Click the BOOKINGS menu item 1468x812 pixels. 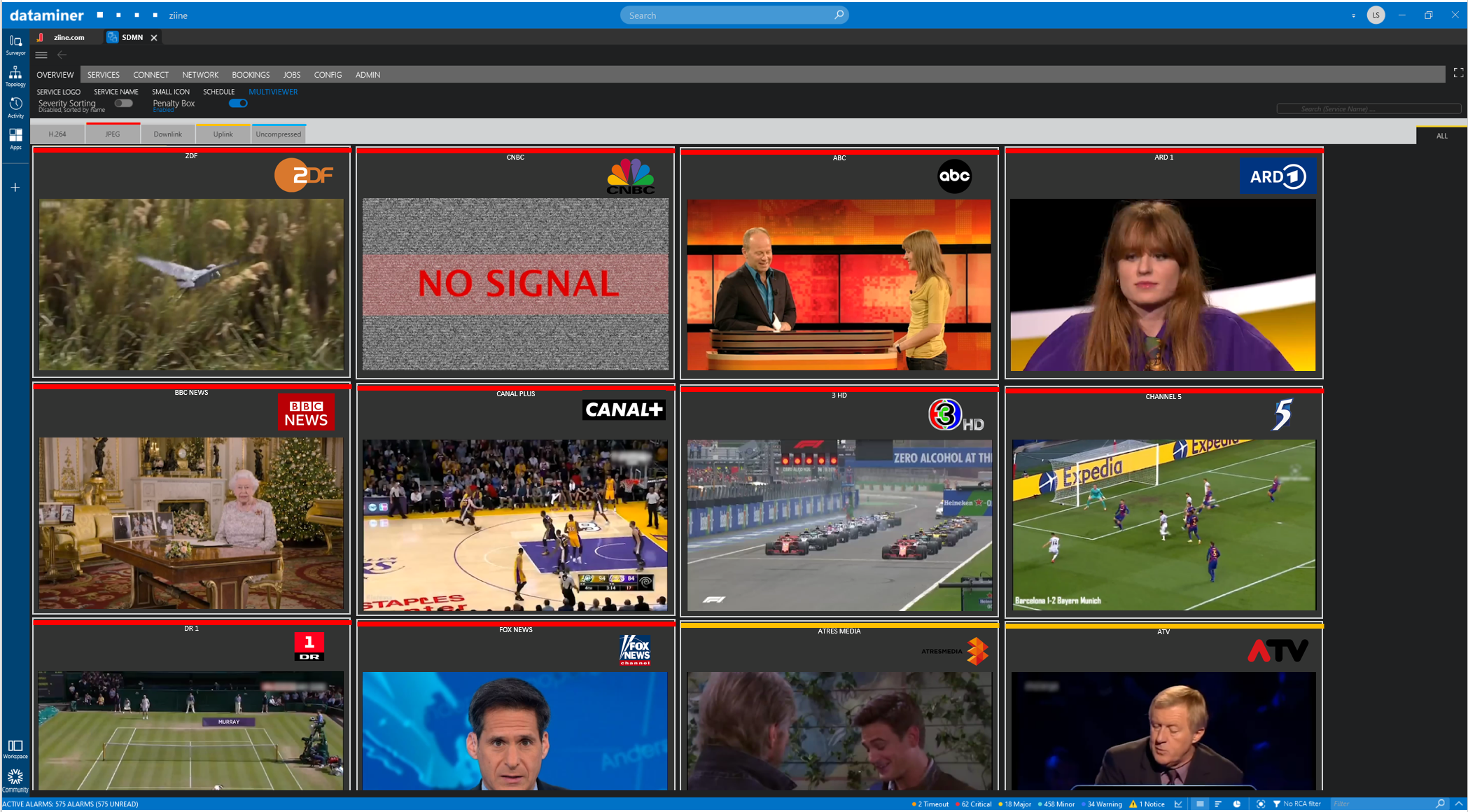pos(250,74)
